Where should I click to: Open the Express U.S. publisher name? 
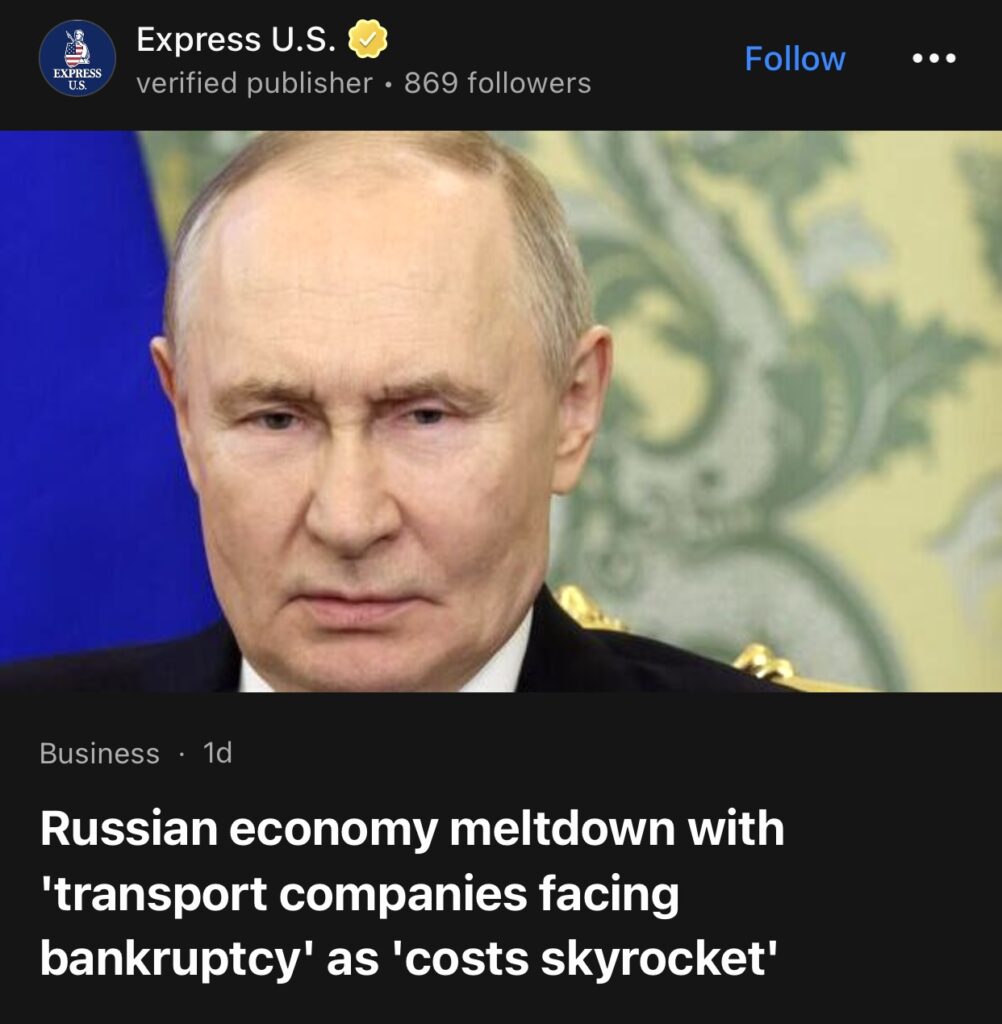coord(236,39)
